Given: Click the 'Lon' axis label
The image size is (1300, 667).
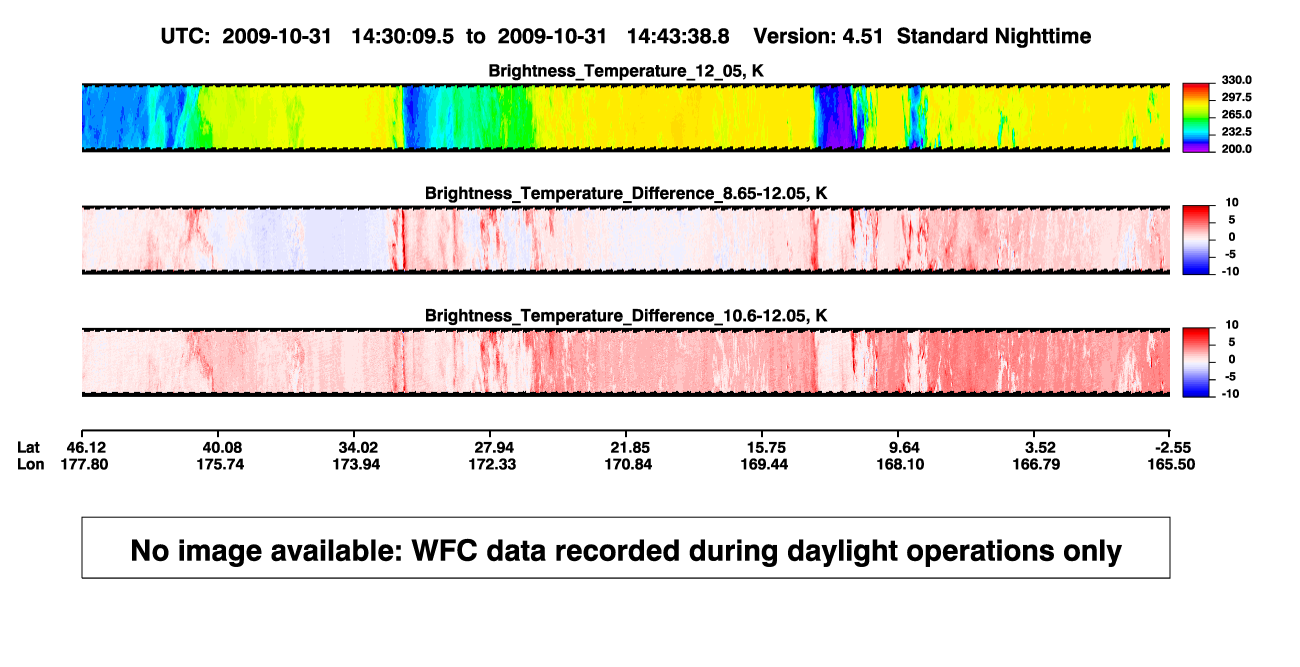Looking at the screenshot, I should pyautogui.click(x=30, y=464).
